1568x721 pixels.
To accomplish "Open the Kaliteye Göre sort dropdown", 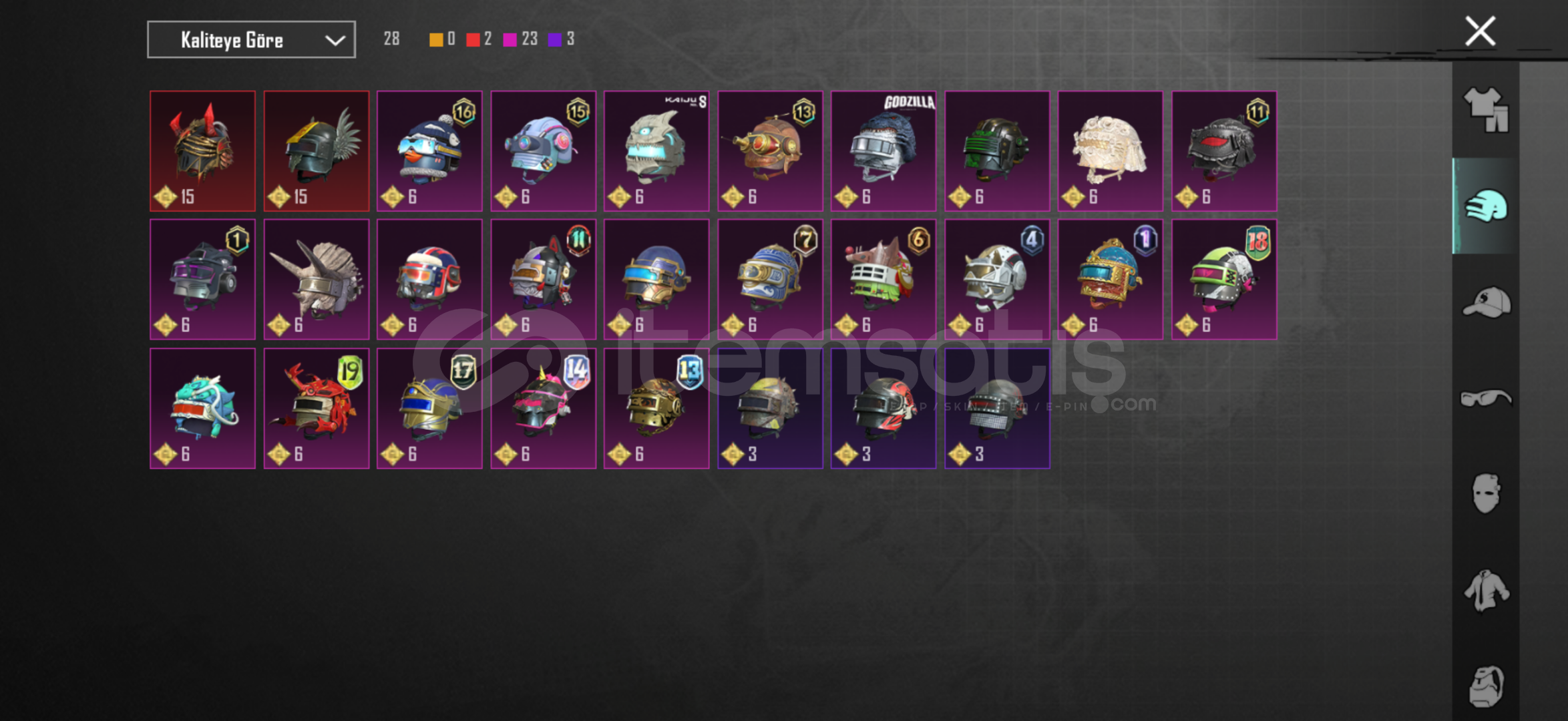I will (x=251, y=40).
